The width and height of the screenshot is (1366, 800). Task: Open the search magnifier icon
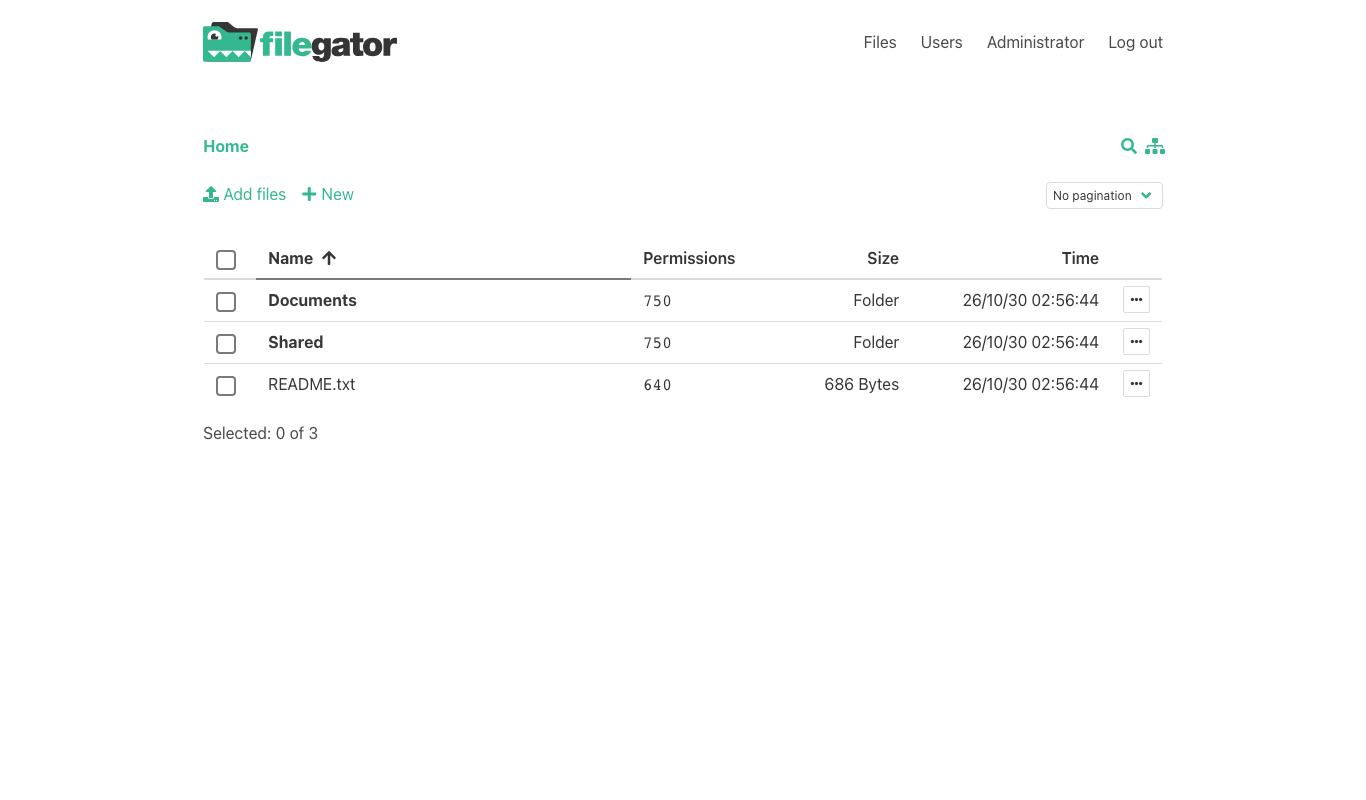[x=1129, y=146]
